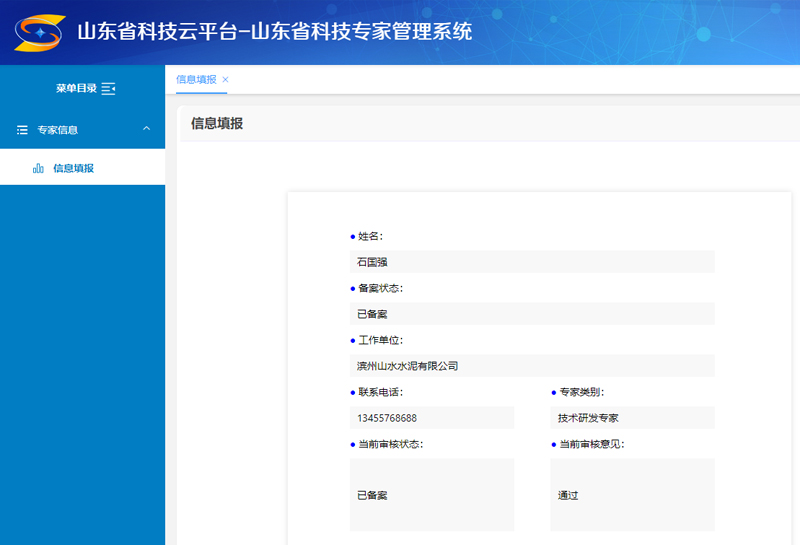Click the 当前审核意见 text area showing 通过

(x=632, y=495)
